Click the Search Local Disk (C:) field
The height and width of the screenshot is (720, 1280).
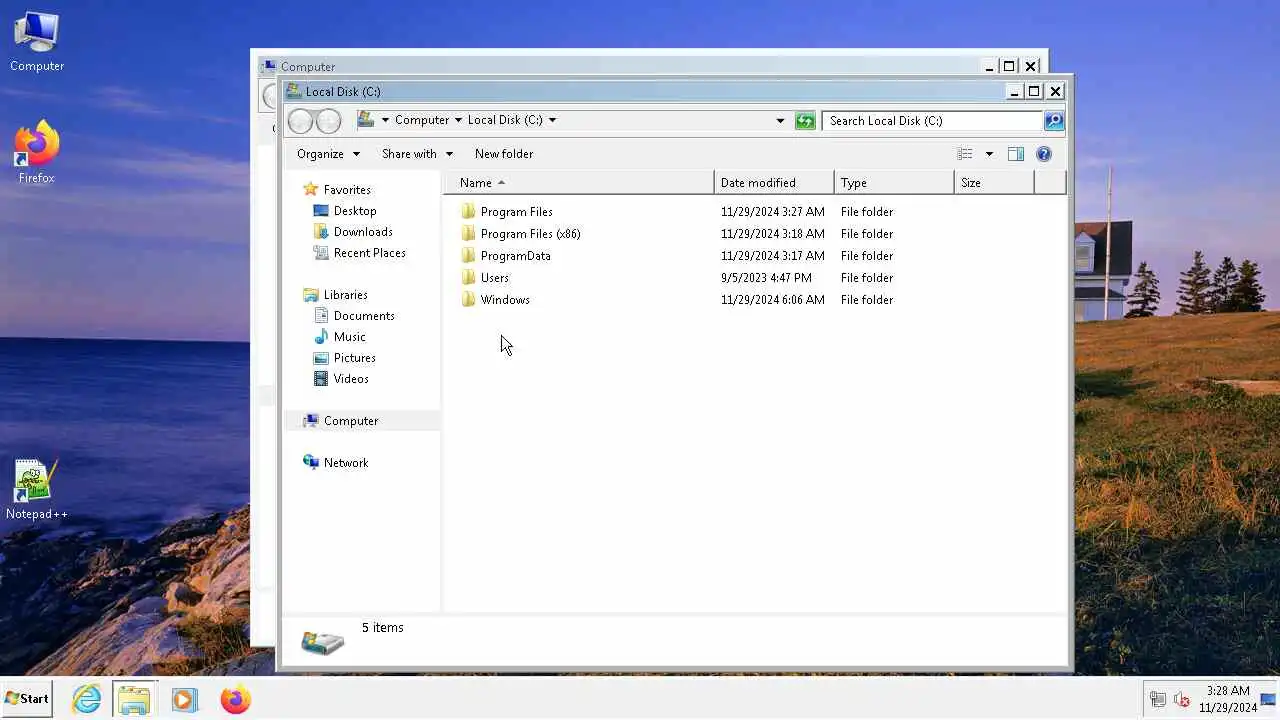pyautogui.click(x=932, y=121)
